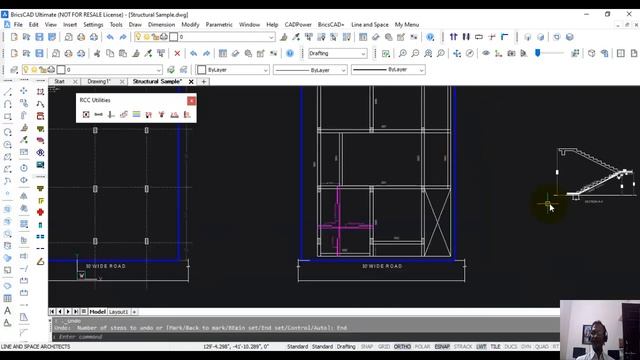The image size is (640, 360).
Task: Click the ByLayer color swatch box
Action: 202,70
